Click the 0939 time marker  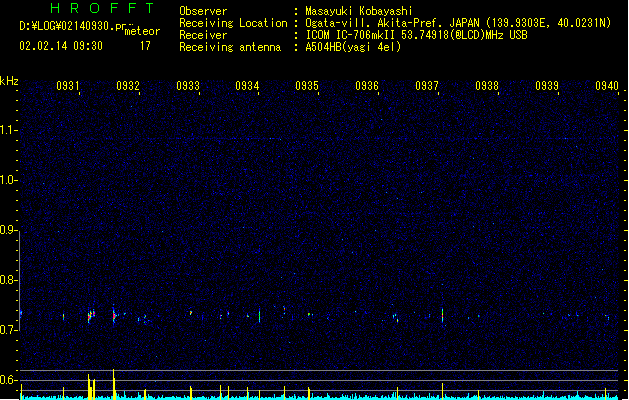coord(547,86)
